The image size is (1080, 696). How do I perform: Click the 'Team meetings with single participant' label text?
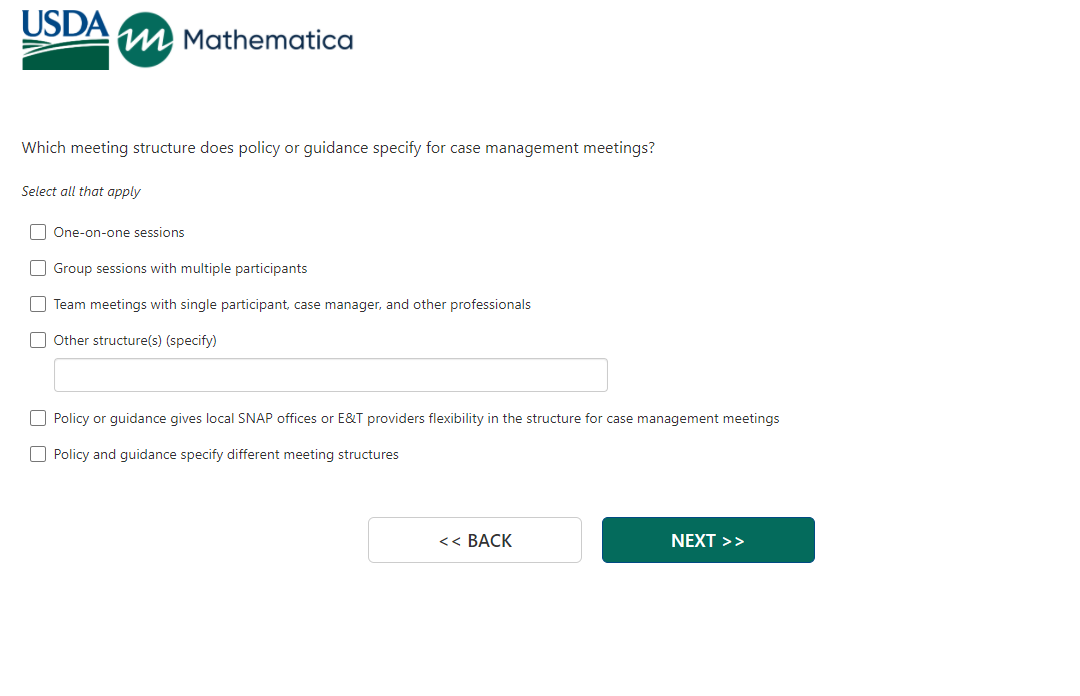292,304
